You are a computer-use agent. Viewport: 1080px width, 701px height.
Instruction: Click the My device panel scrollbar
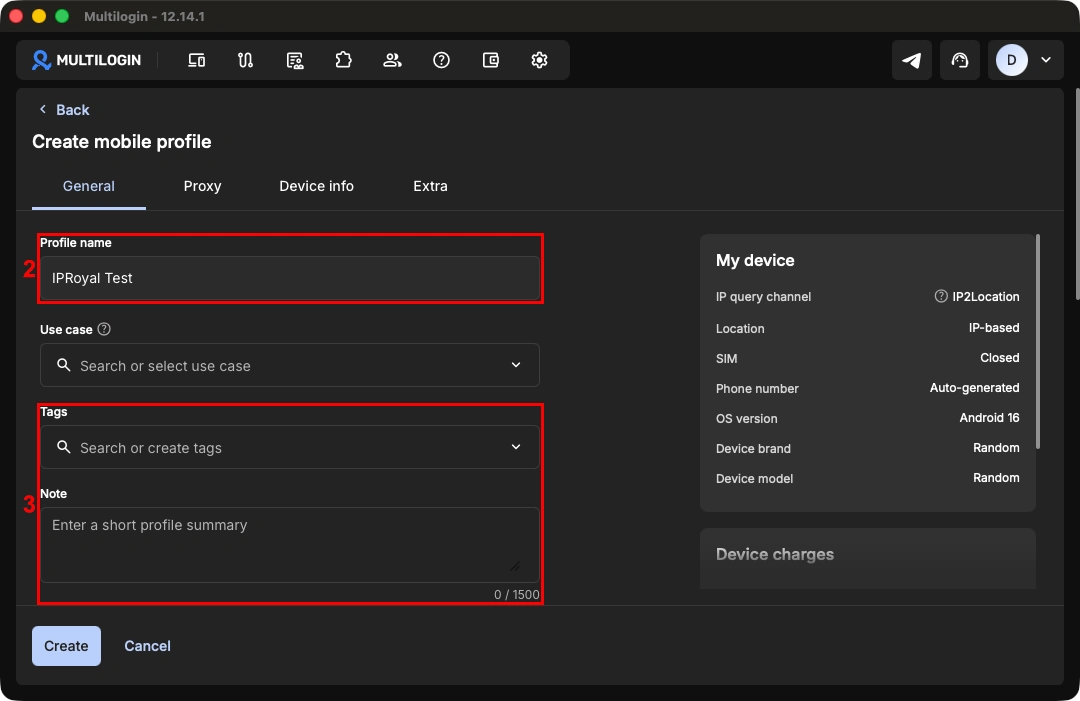pyautogui.click(x=1037, y=342)
